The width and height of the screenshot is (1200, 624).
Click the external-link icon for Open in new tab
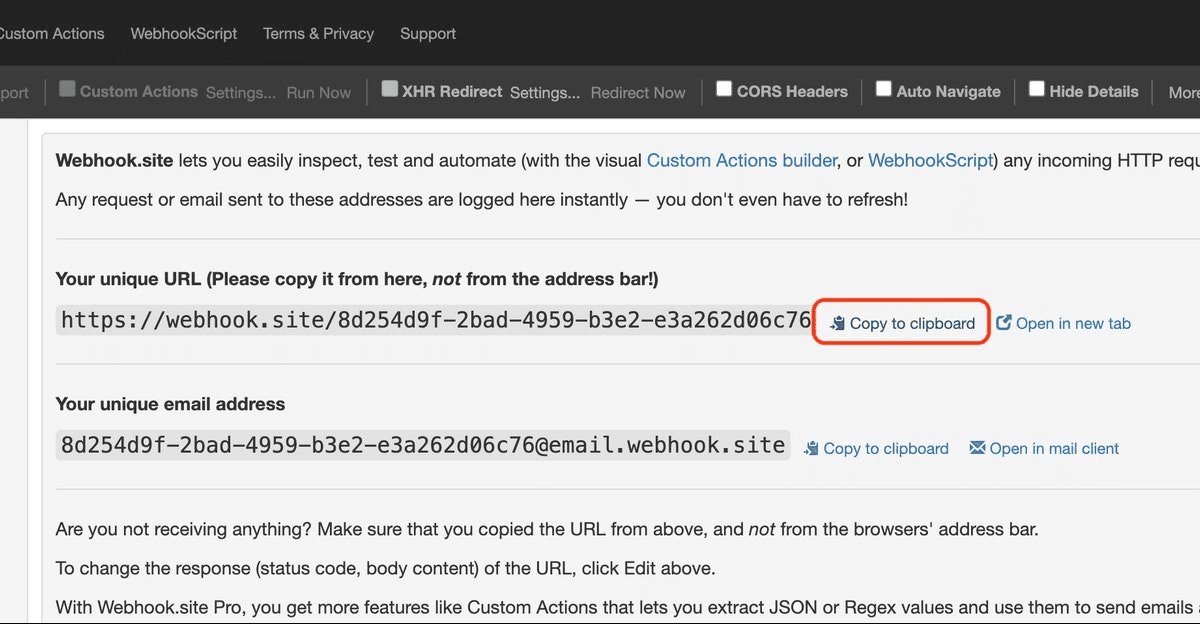tap(1004, 323)
